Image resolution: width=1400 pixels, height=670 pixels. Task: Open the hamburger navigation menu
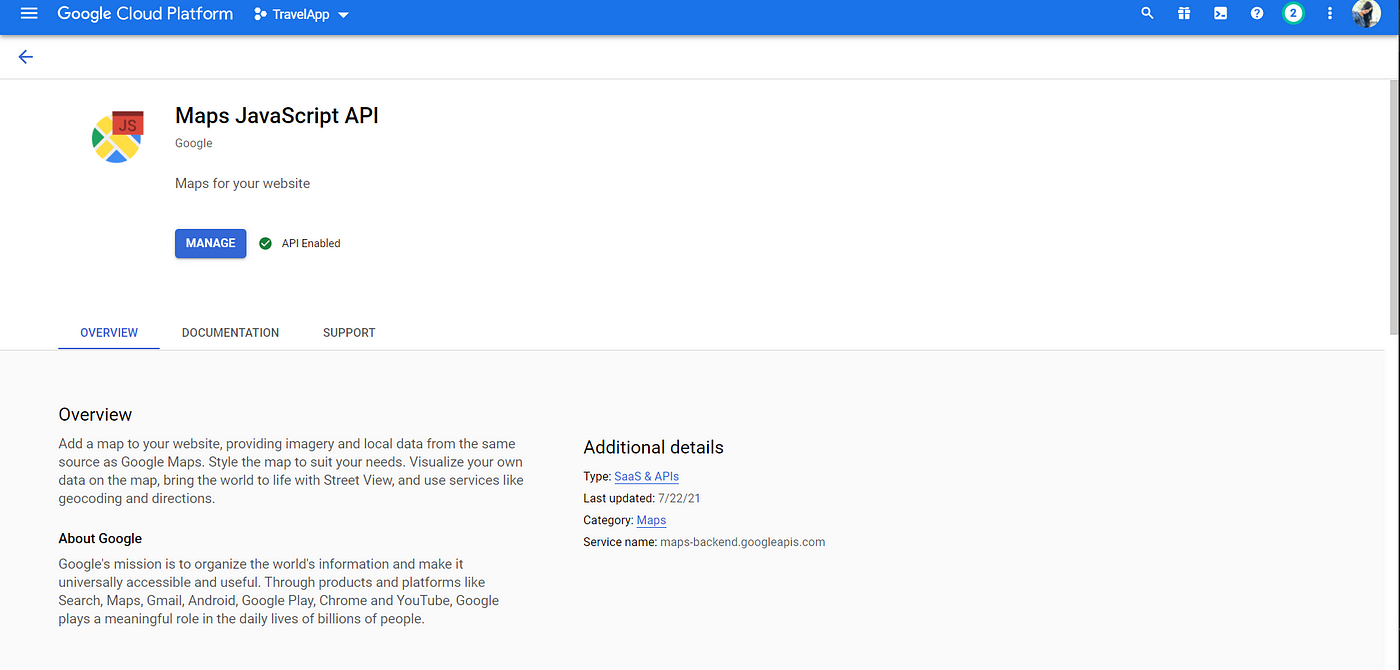point(28,14)
